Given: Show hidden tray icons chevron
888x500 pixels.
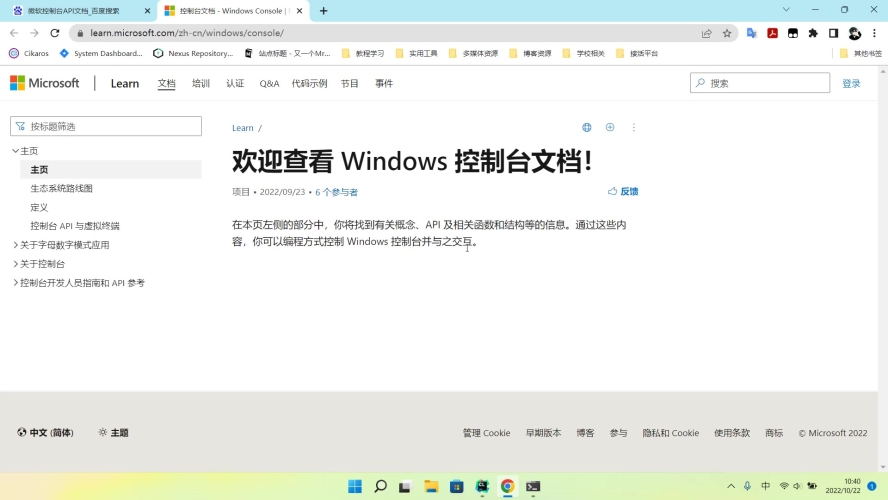Looking at the screenshot, I should pyautogui.click(x=731, y=486).
